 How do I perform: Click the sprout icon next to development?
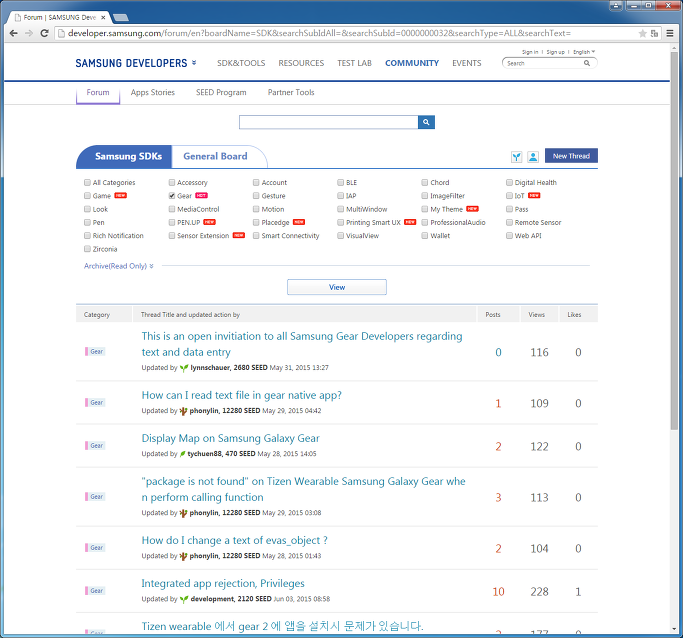coord(184,599)
